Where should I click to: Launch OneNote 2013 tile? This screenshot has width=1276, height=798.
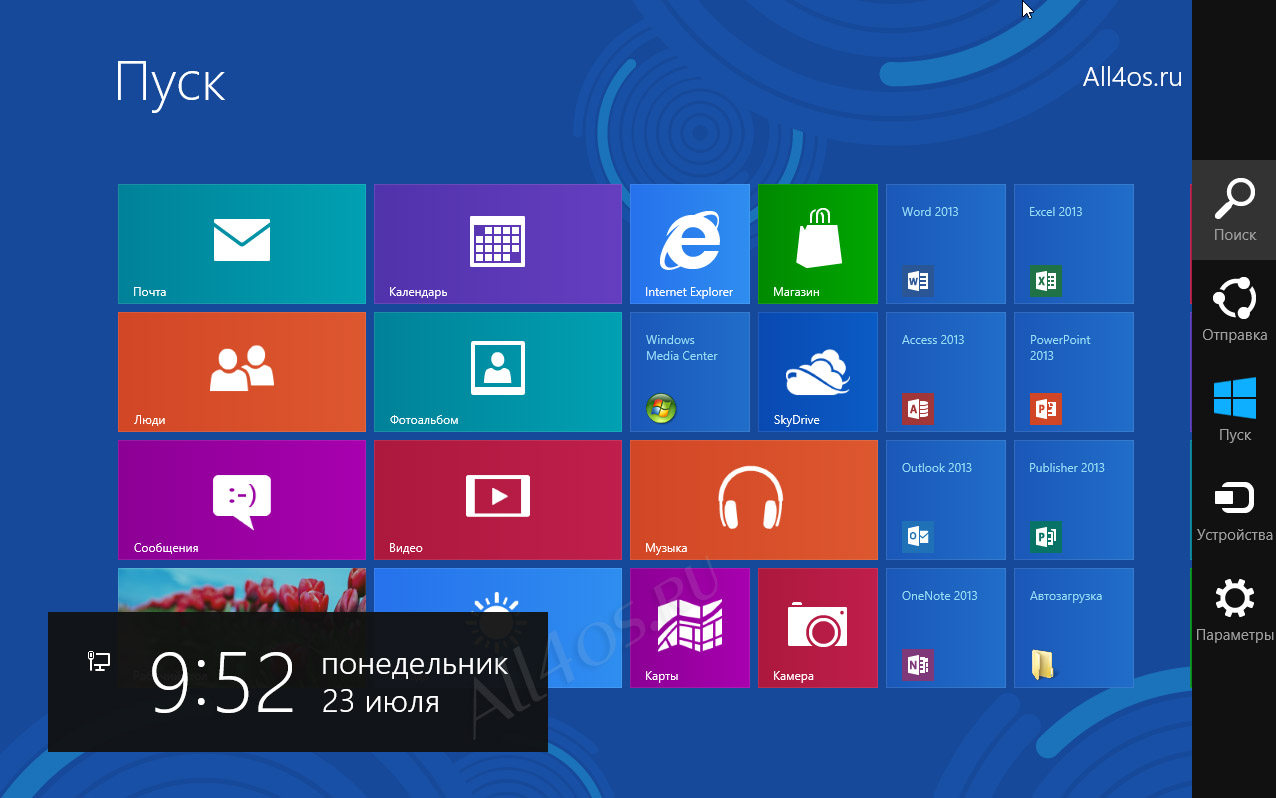pyautogui.click(x=946, y=628)
